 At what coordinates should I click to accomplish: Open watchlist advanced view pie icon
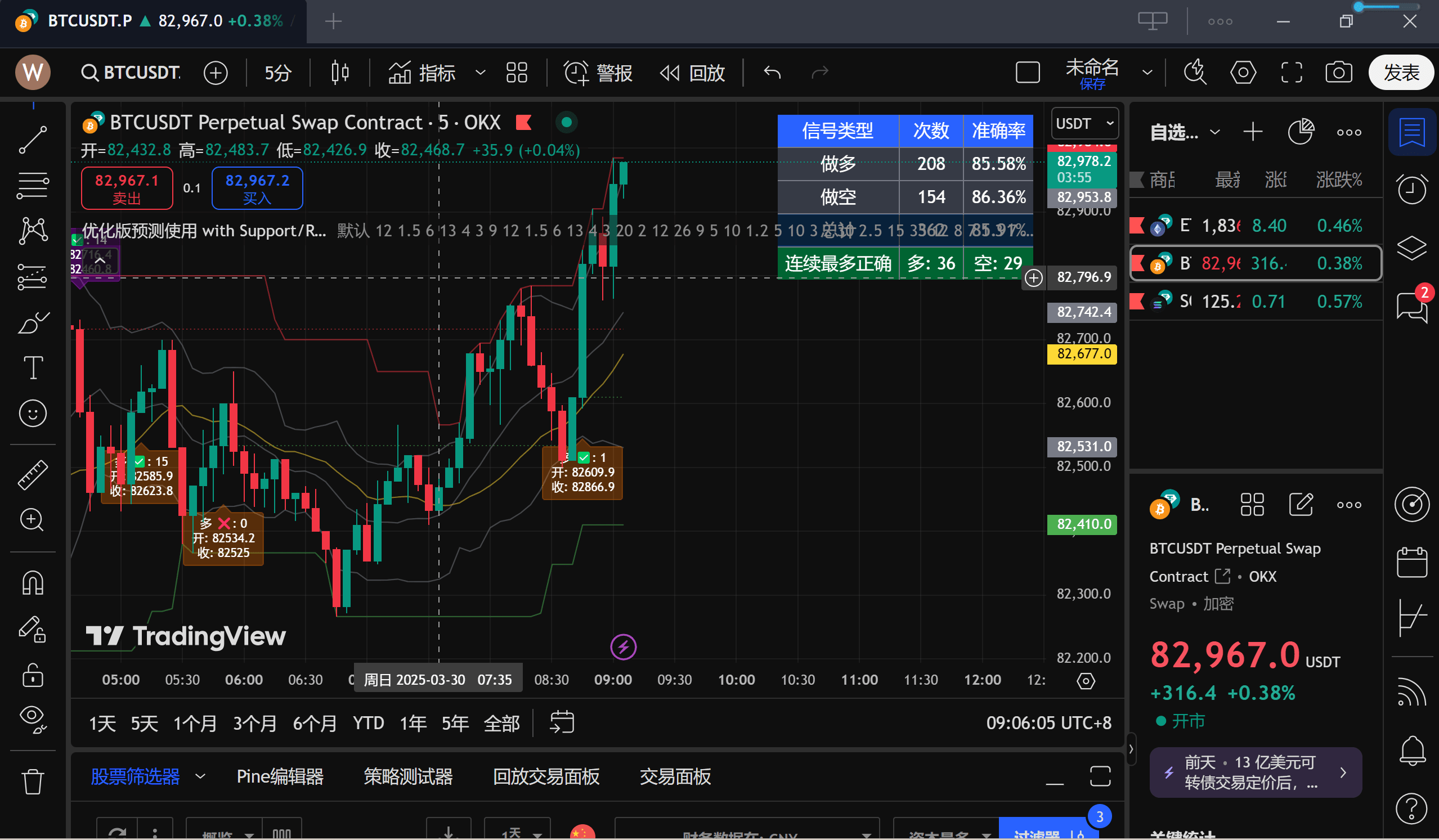coord(1301,132)
